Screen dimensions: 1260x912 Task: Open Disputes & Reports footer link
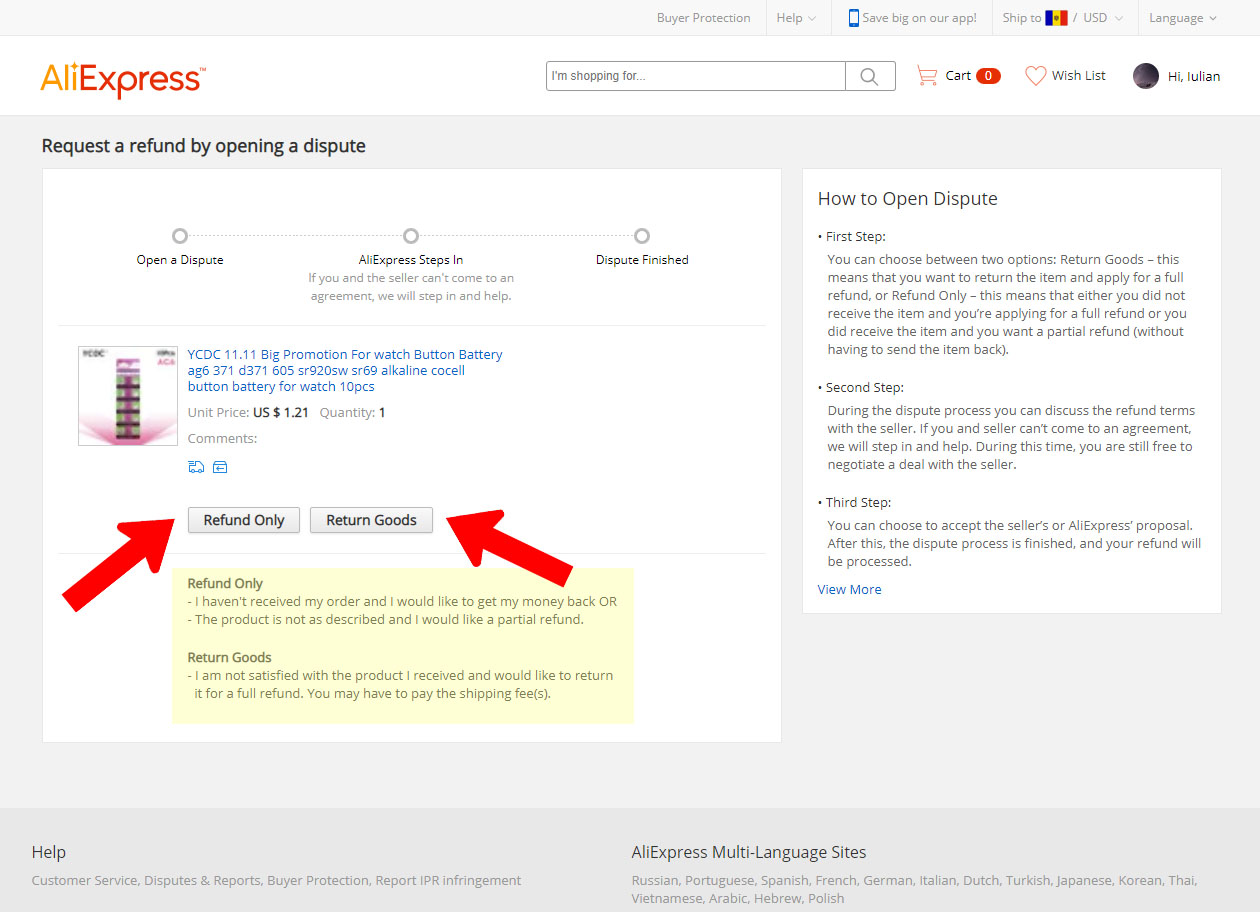point(202,881)
